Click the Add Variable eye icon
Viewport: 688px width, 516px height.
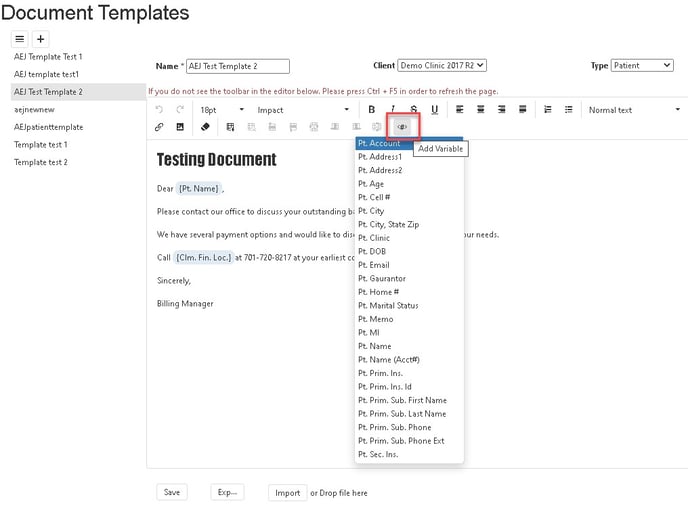(x=402, y=127)
